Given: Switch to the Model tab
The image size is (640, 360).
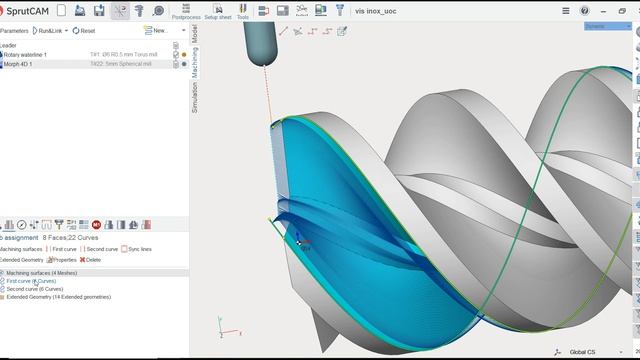Looking at the screenshot, I should point(195,33).
